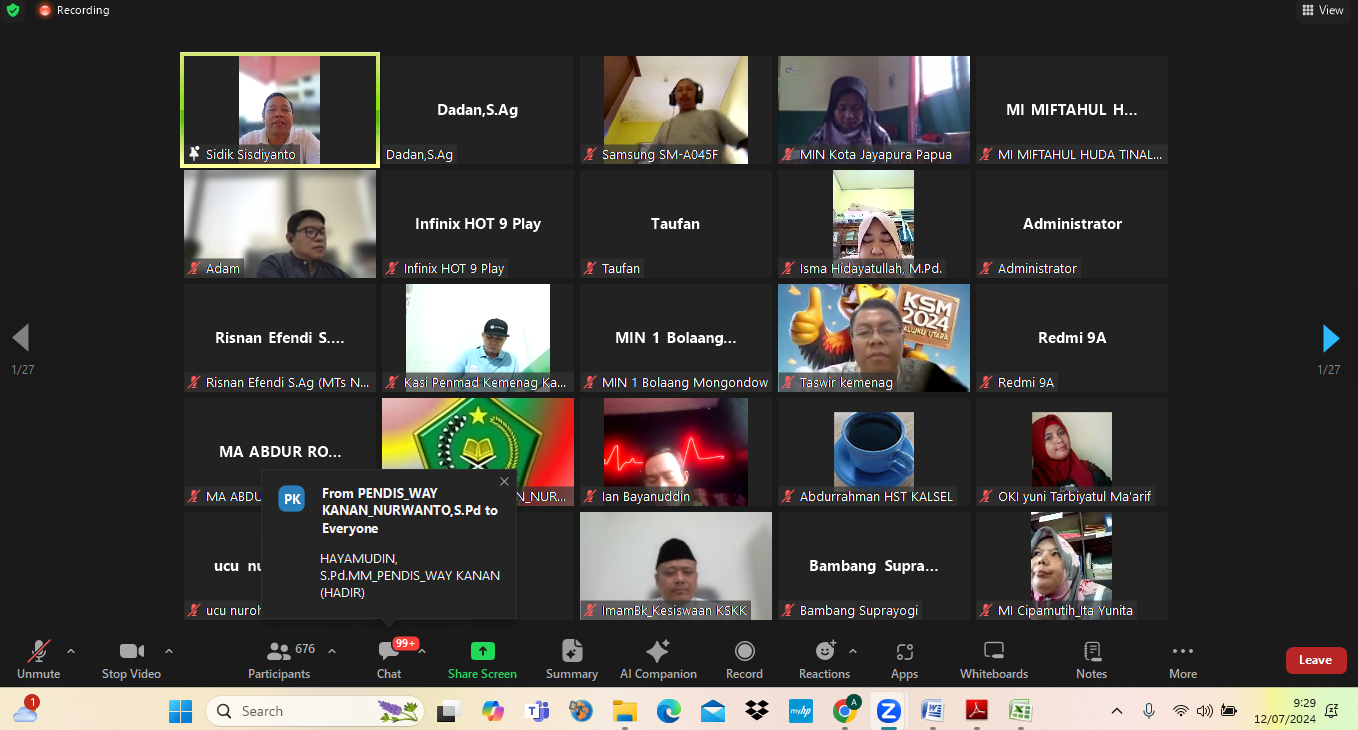
Task: Open the Apps panel
Action: click(904, 652)
